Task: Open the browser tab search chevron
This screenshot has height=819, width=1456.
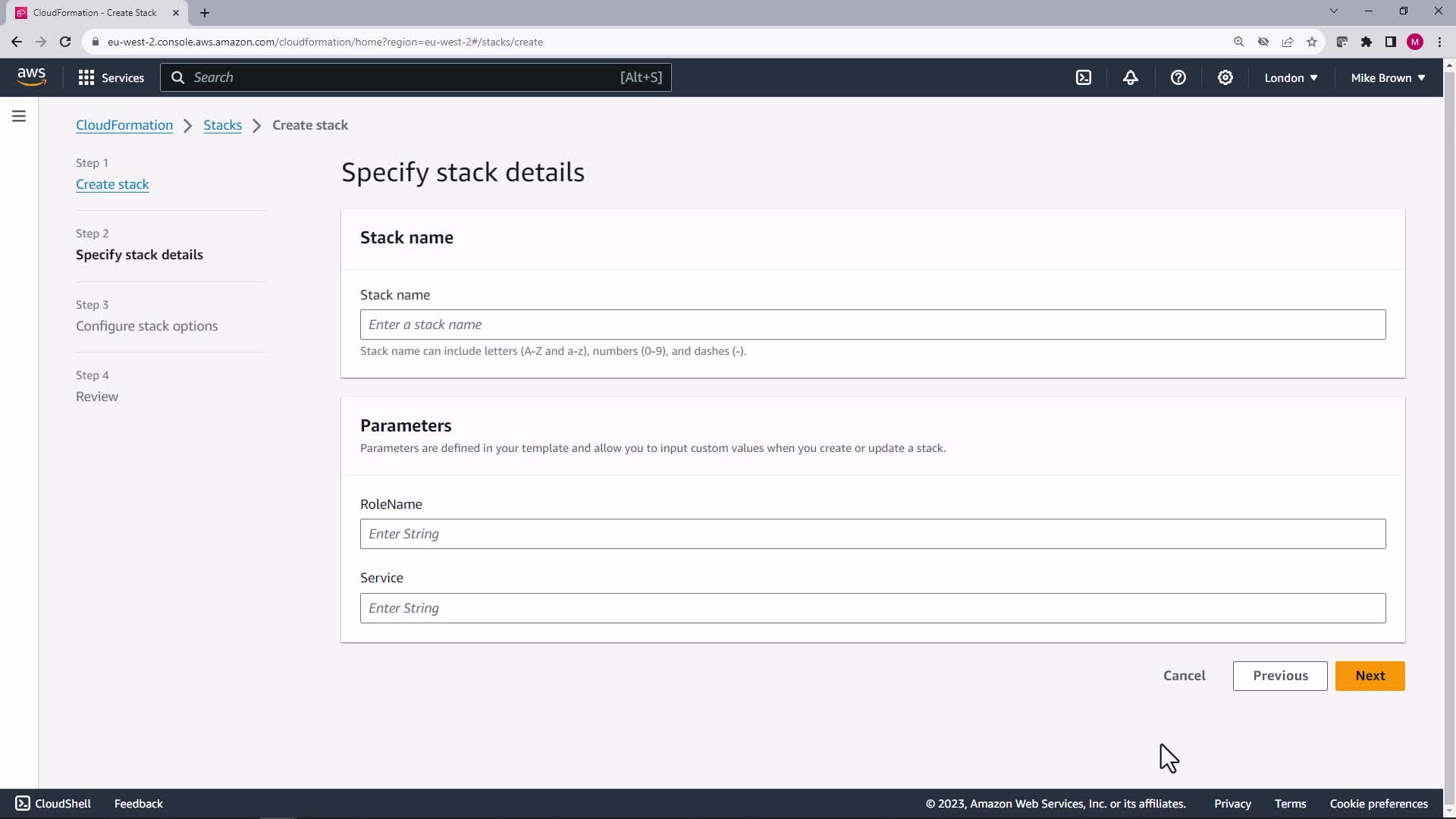Action: click(1333, 11)
